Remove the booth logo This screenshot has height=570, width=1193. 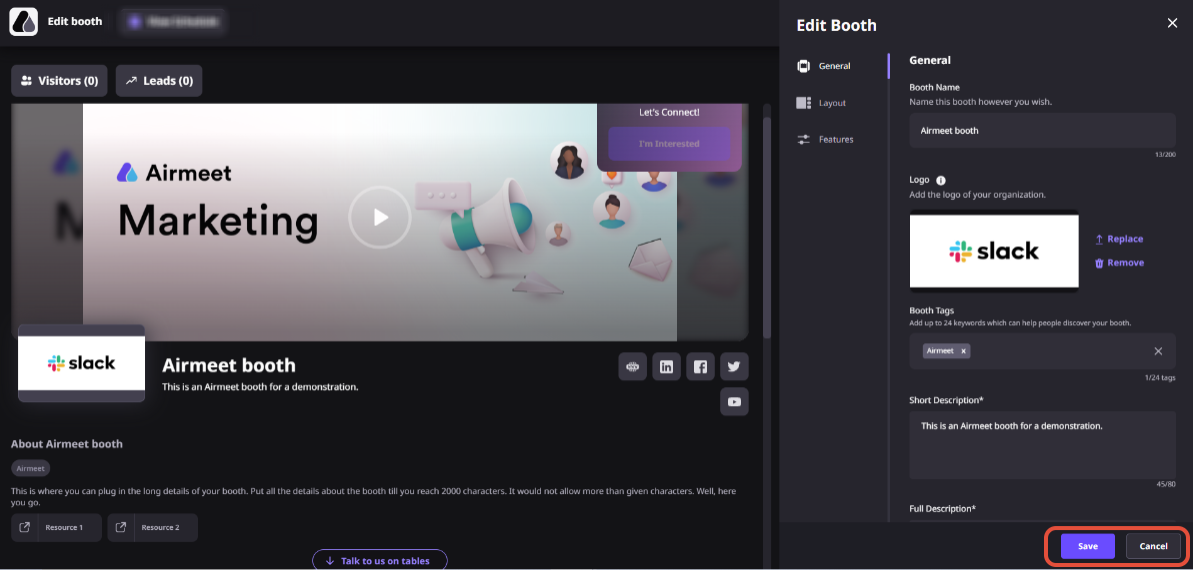pos(1118,263)
